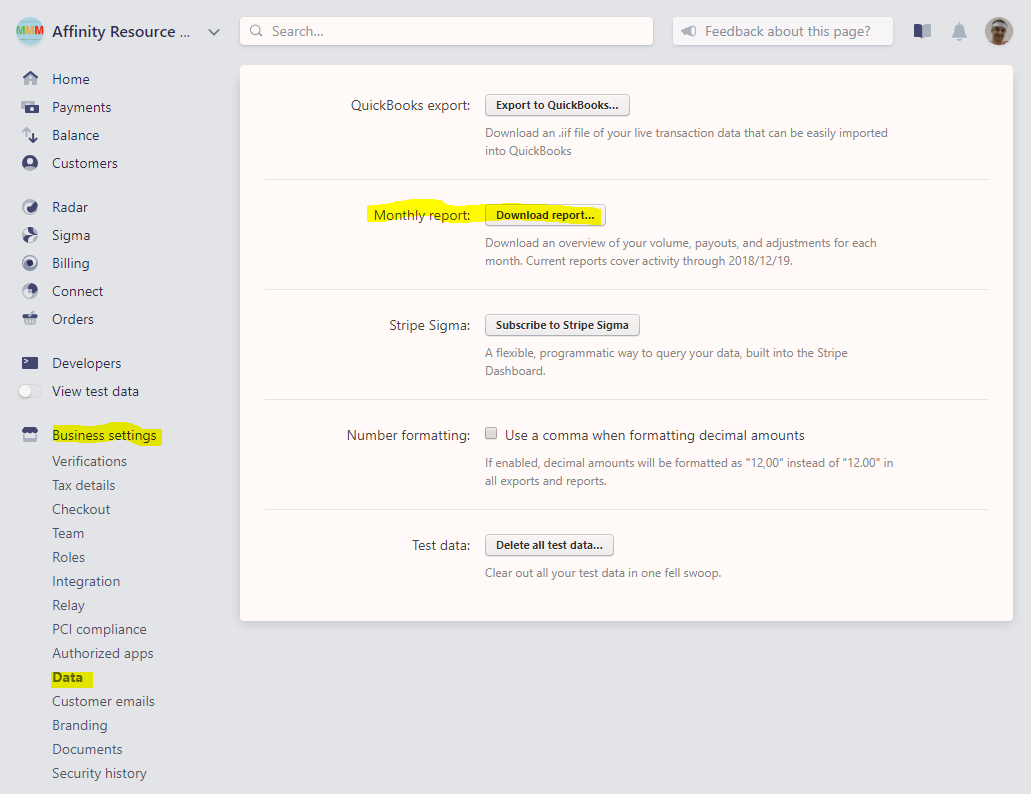Click the Radar icon
The image size is (1031, 794).
click(x=30, y=207)
